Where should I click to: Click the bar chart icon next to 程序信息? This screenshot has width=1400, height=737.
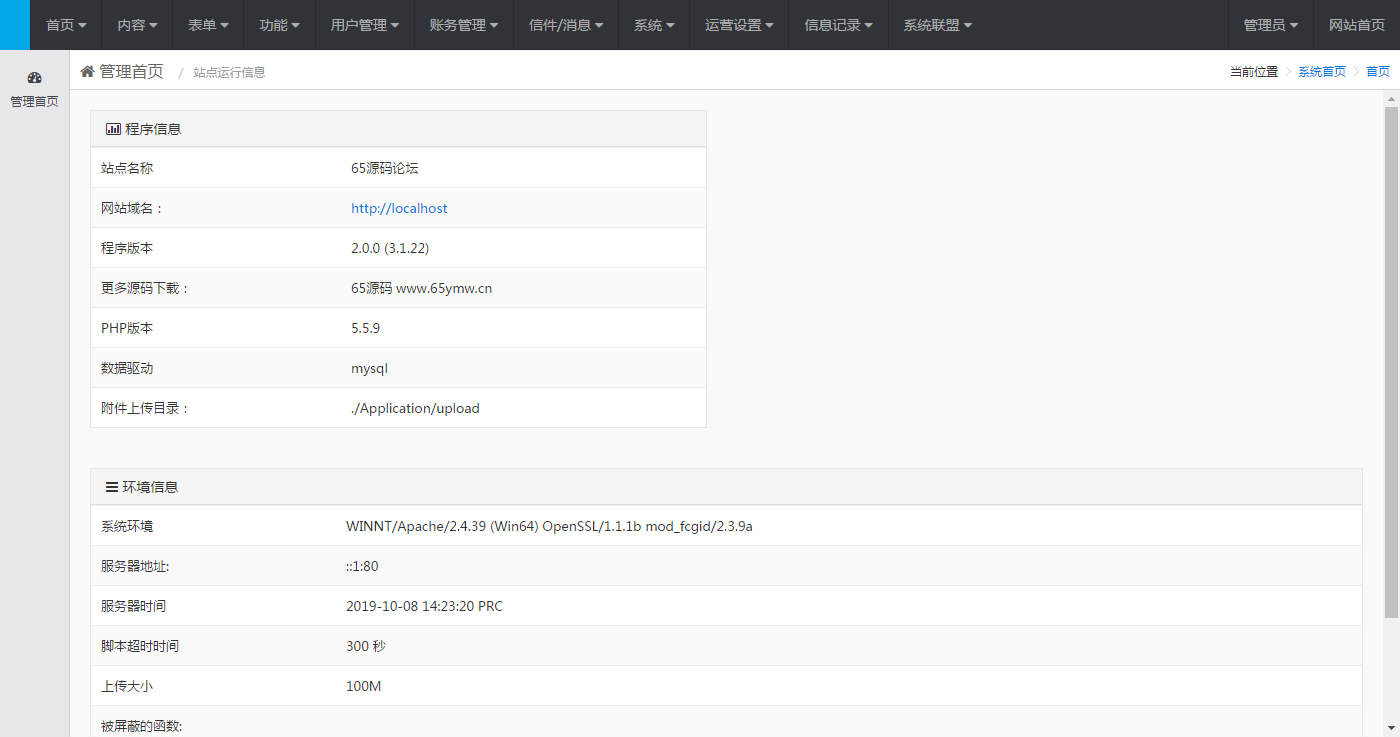click(113, 129)
